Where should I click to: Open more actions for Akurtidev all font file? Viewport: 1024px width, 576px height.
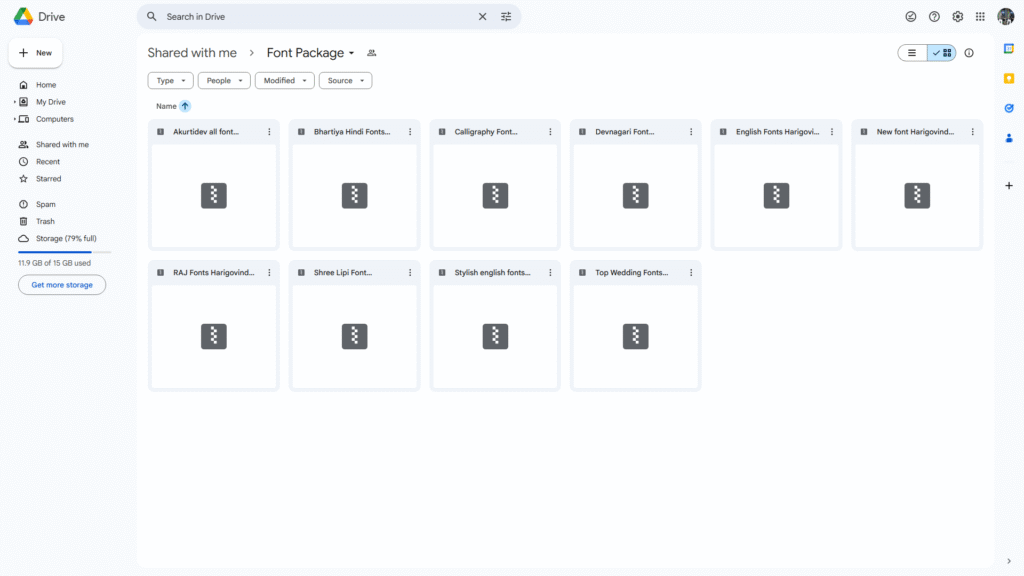[269, 132]
